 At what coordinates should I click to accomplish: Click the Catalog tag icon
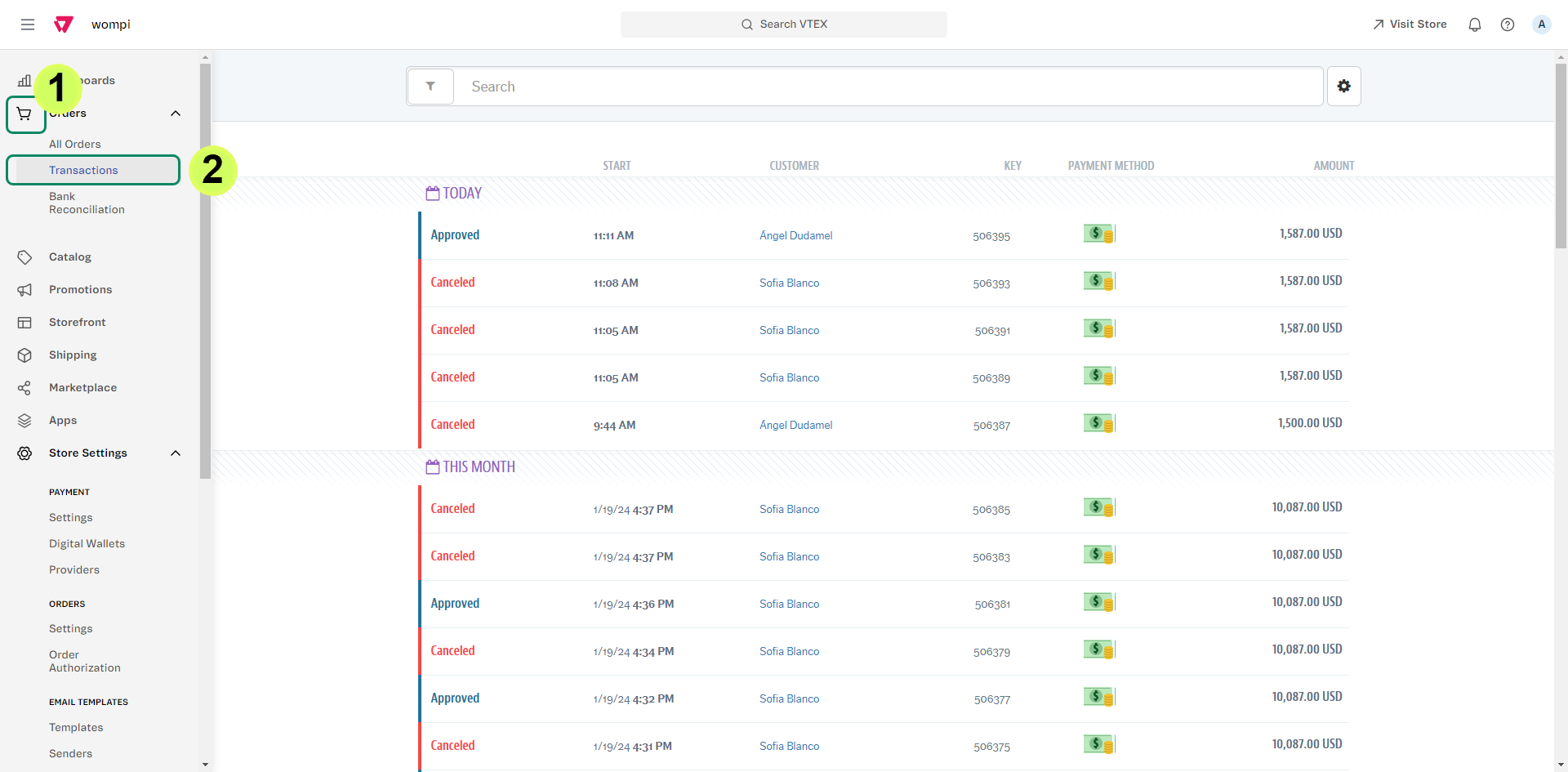click(x=24, y=257)
